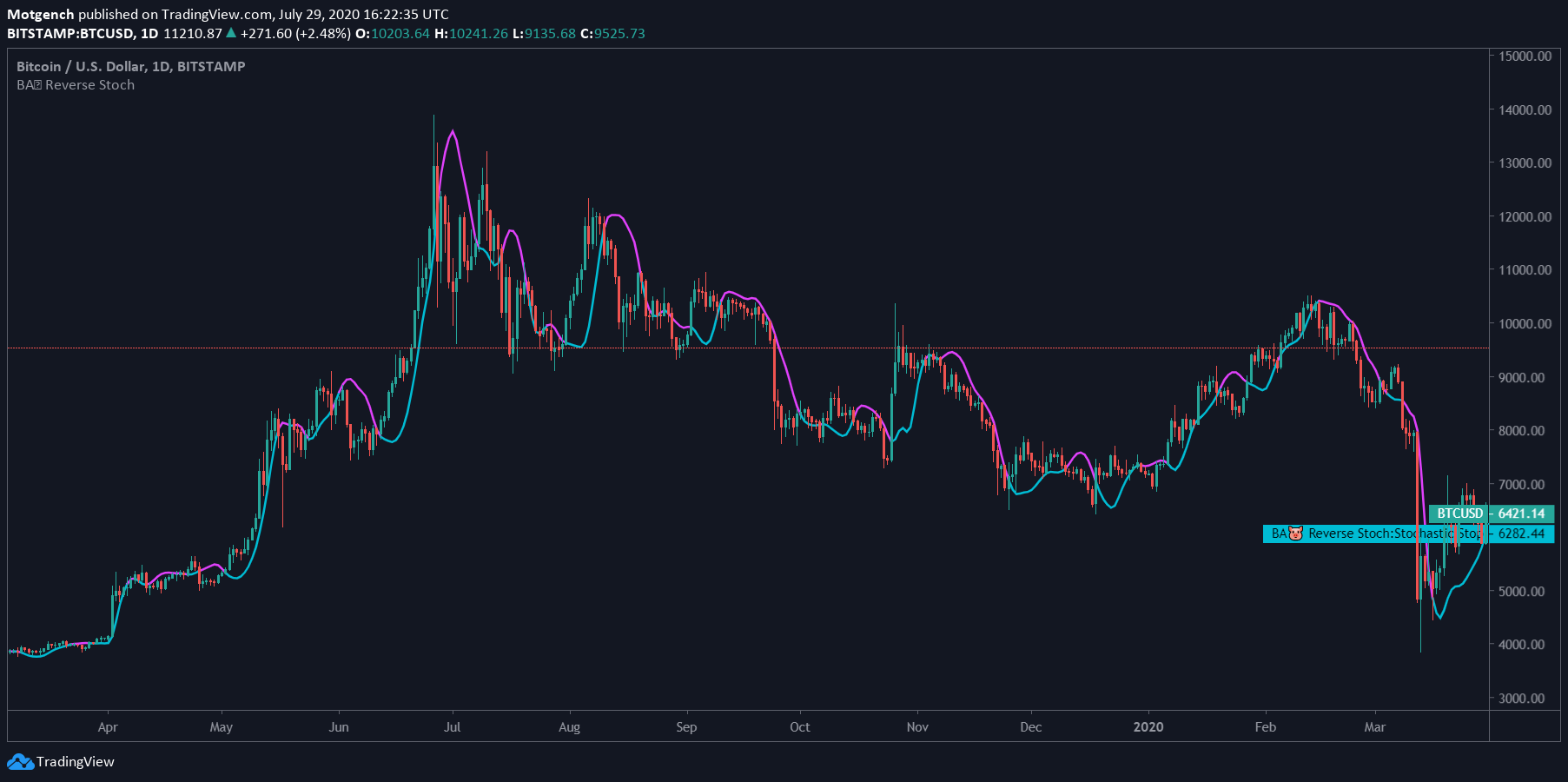1568x782 pixels.
Task: Click the Nov label on time axis
Action: (x=917, y=727)
